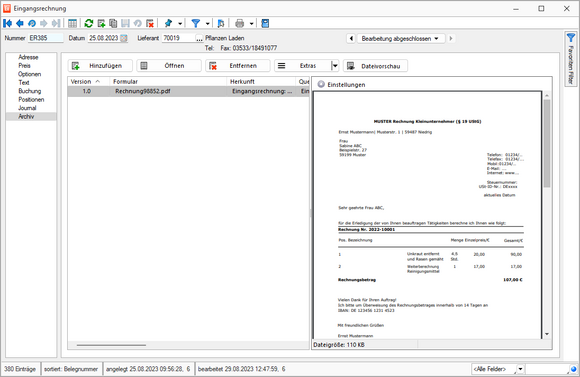Image resolution: width=580 pixels, height=377 pixels.
Task: Open the Datum calendar picker
Action: [x=124, y=38]
